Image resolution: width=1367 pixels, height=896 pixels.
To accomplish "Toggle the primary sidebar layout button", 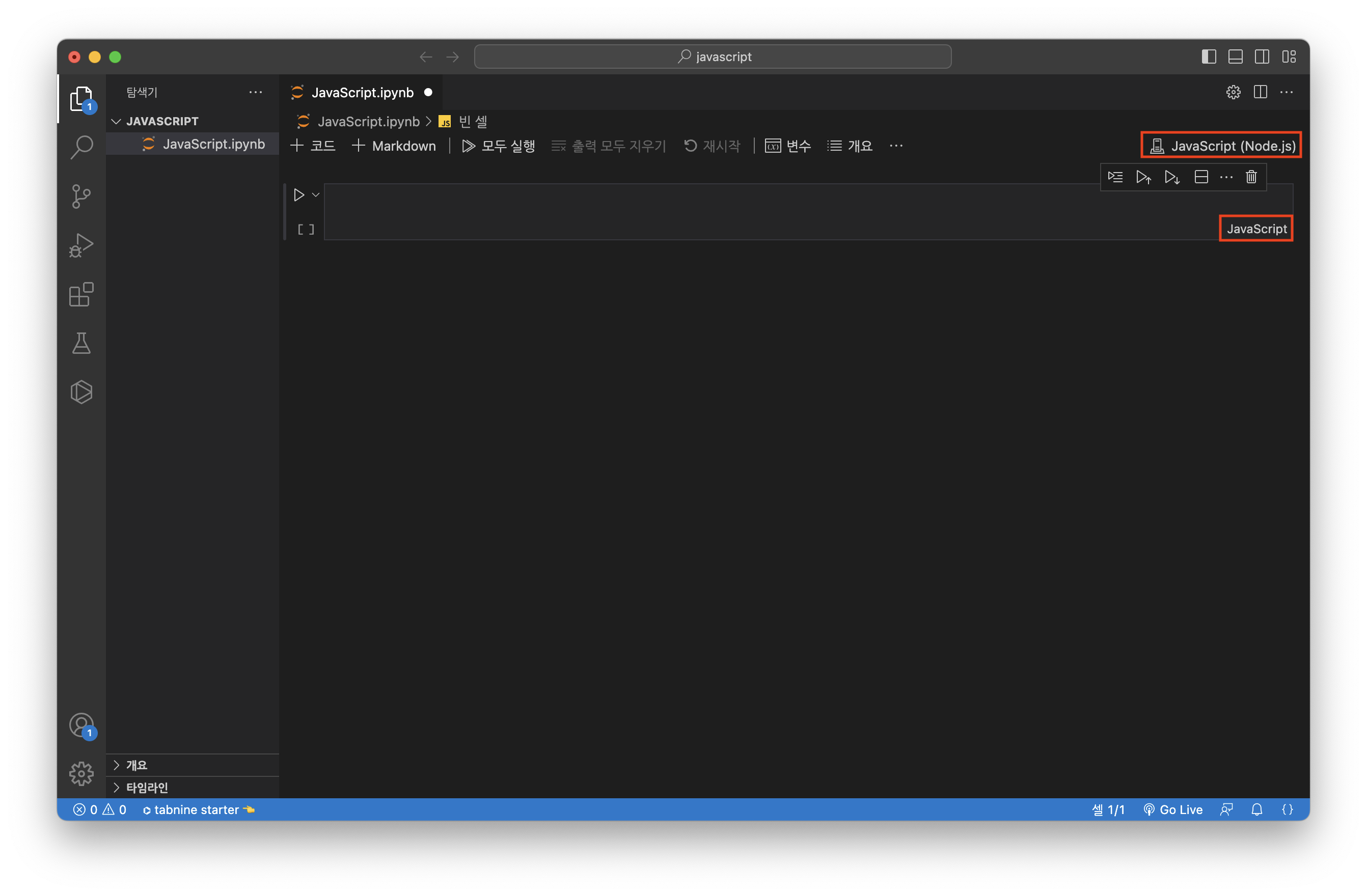I will pyautogui.click(x=1209, y=56).
